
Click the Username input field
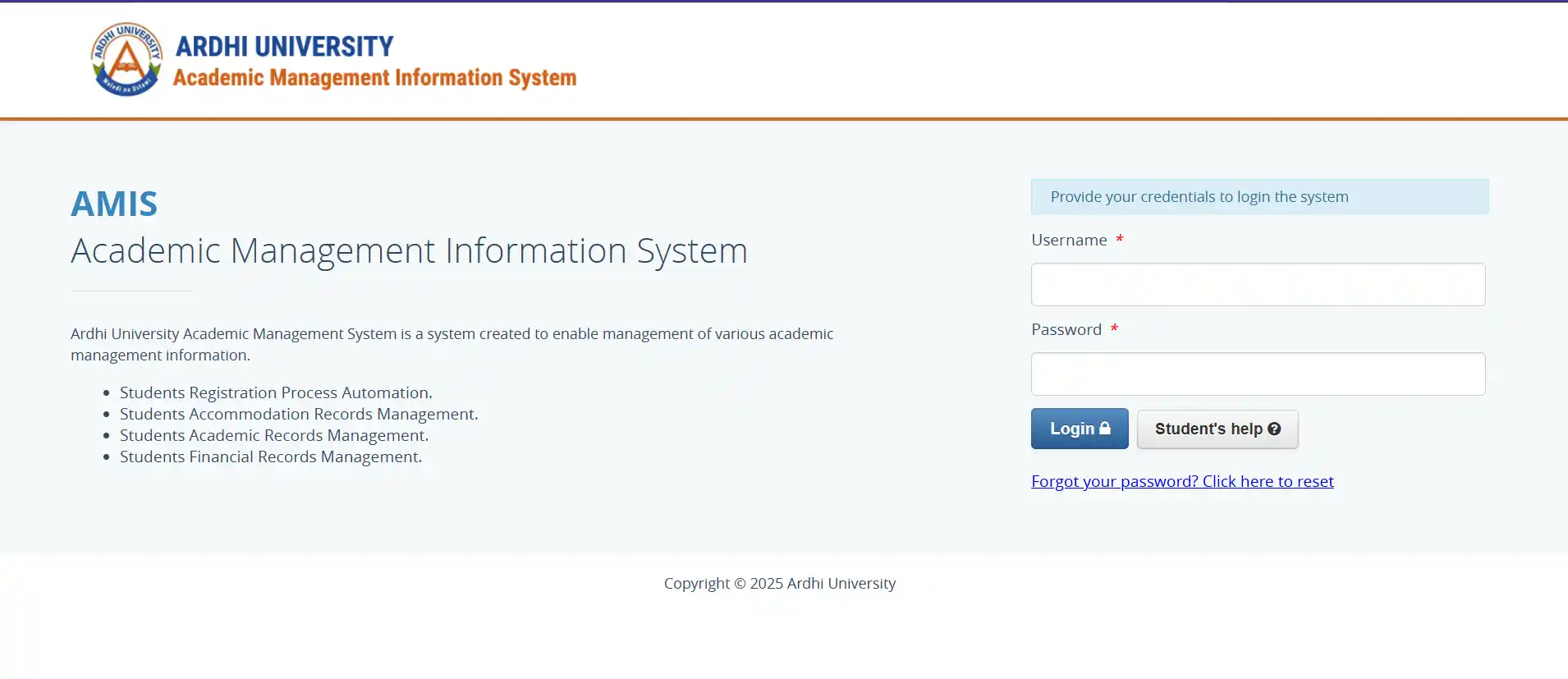click(1258, 284)
